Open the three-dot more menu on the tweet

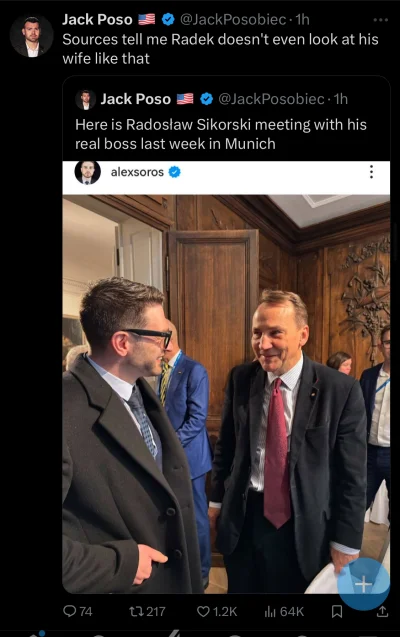[x=381, y=20]
